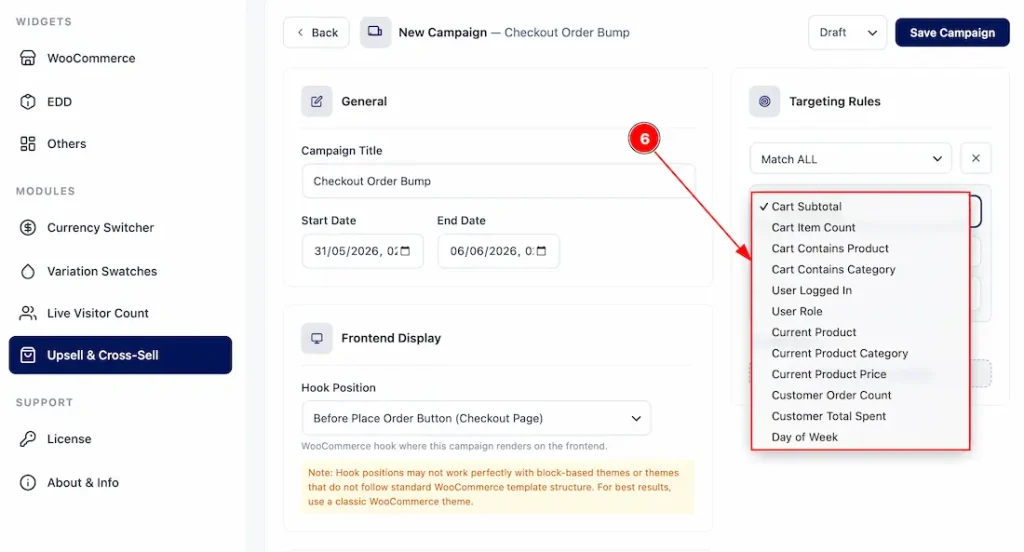The image size is (1024, 552).
Task: Select Current Product Category option
Action: click(x=861, y=353)
